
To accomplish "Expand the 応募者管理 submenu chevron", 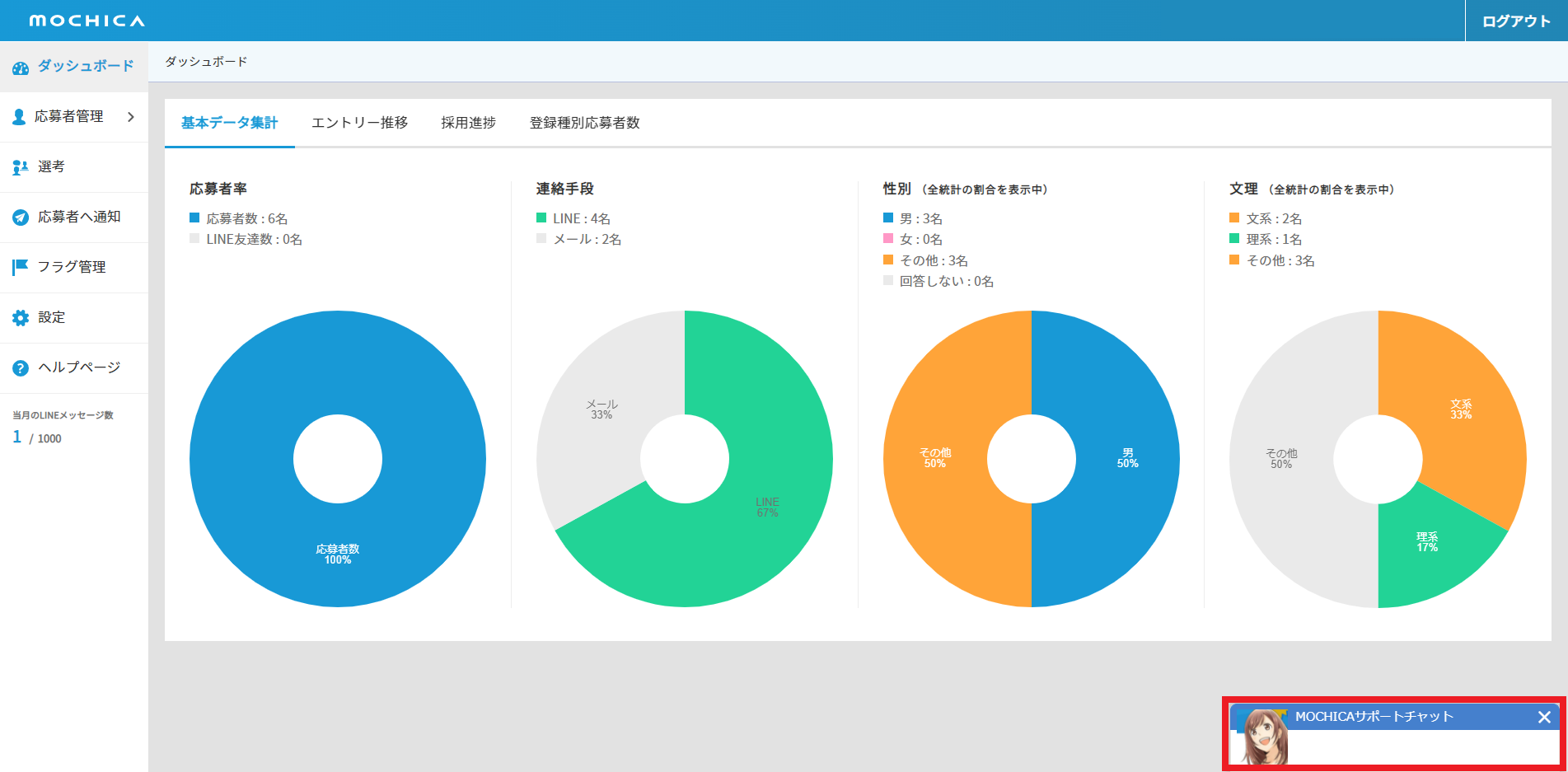I will (x=131, y=117).
